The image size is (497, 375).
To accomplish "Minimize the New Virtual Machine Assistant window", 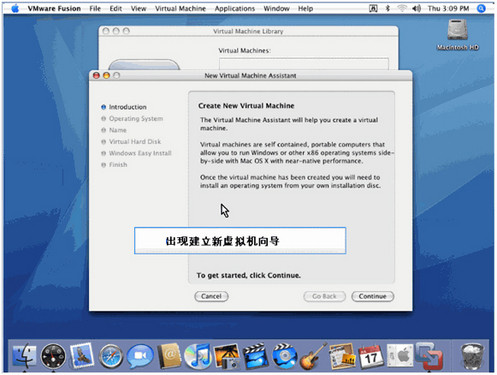I will 106,76.
